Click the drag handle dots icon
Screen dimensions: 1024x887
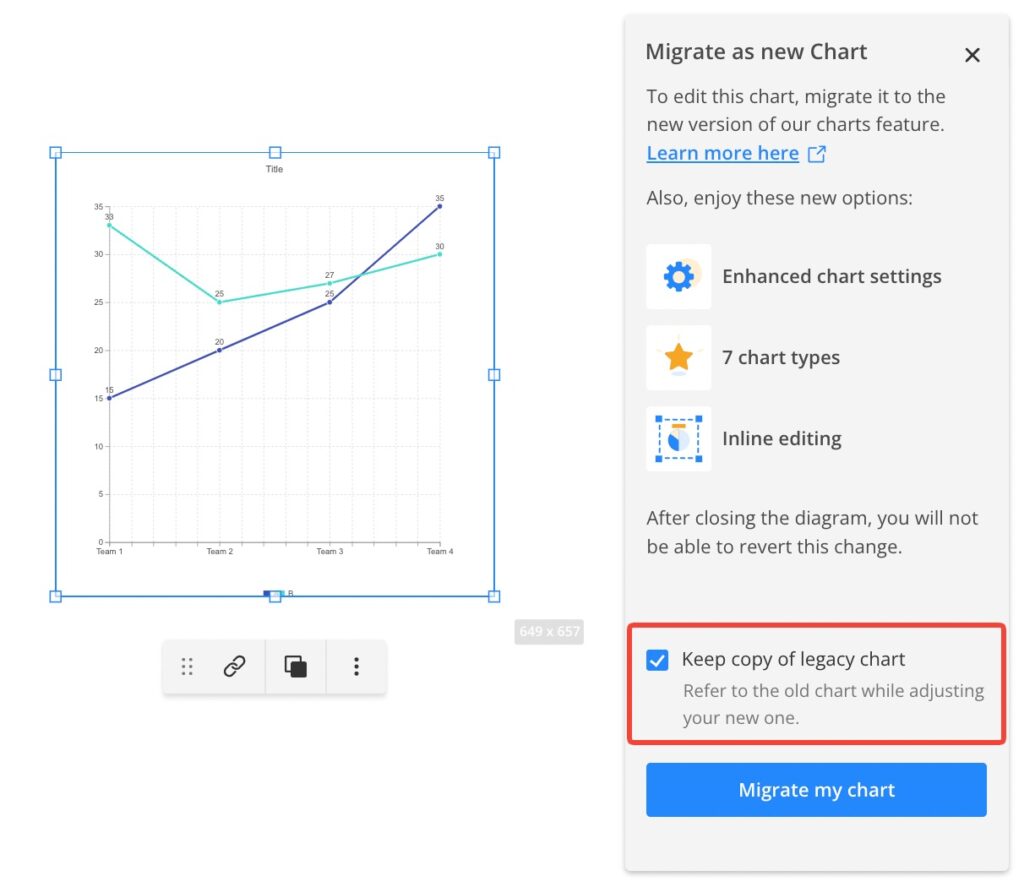[187, 667]
